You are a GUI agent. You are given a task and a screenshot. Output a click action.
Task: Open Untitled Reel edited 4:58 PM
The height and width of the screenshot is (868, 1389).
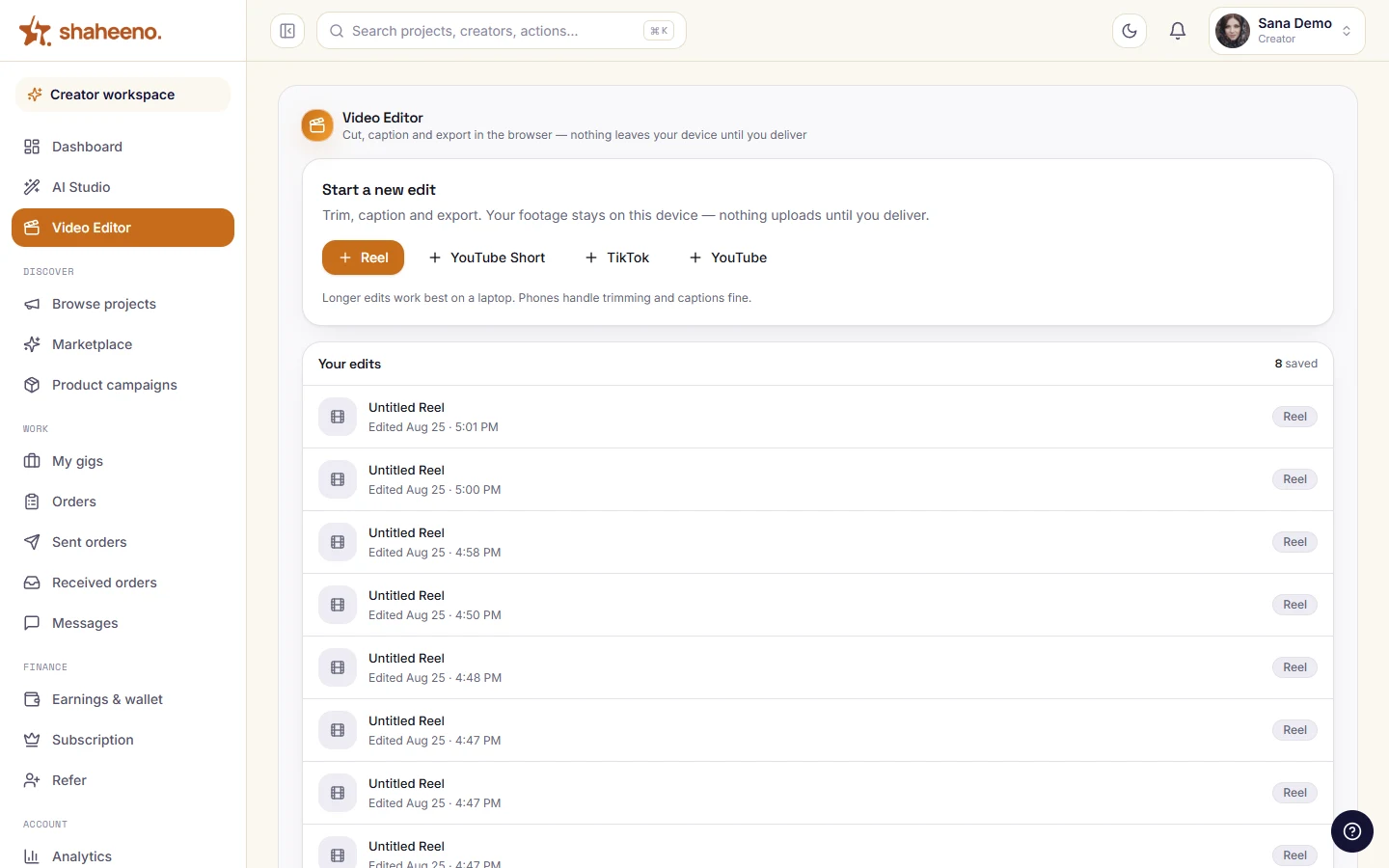[x=818, y=542]
